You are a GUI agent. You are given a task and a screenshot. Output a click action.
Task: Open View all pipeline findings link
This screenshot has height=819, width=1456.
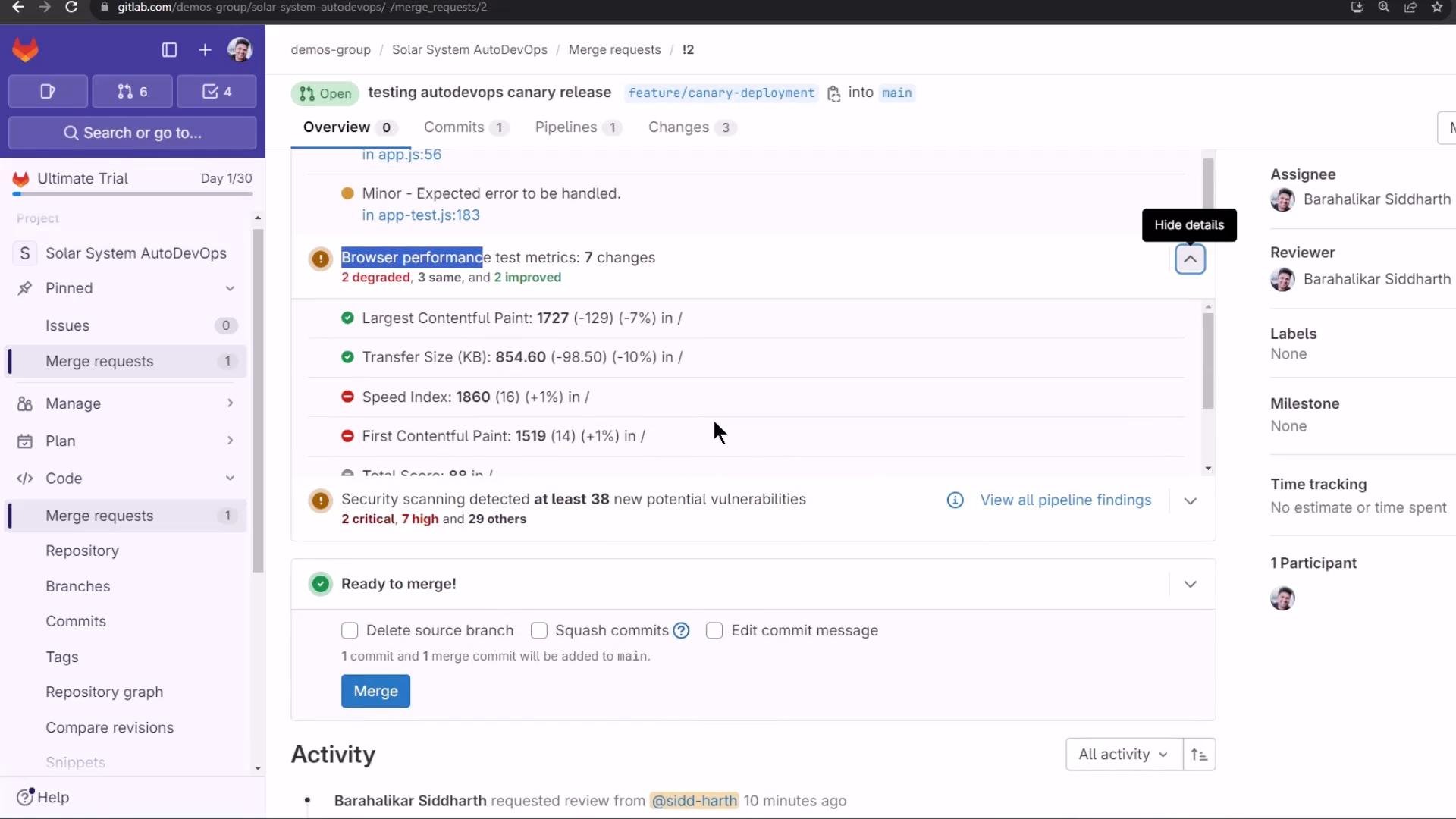(x=1065, y=500)
